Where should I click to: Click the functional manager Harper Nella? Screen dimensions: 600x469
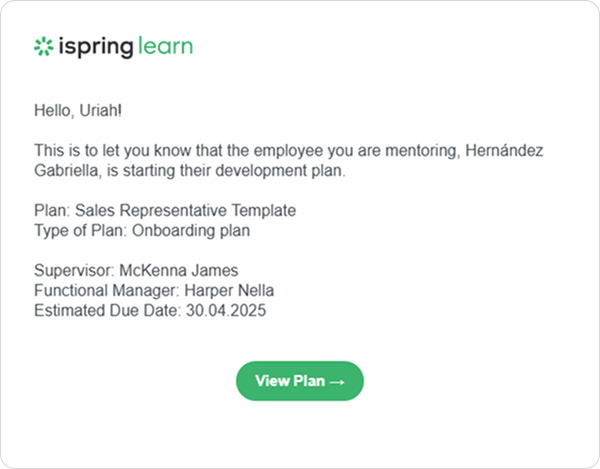229,290
